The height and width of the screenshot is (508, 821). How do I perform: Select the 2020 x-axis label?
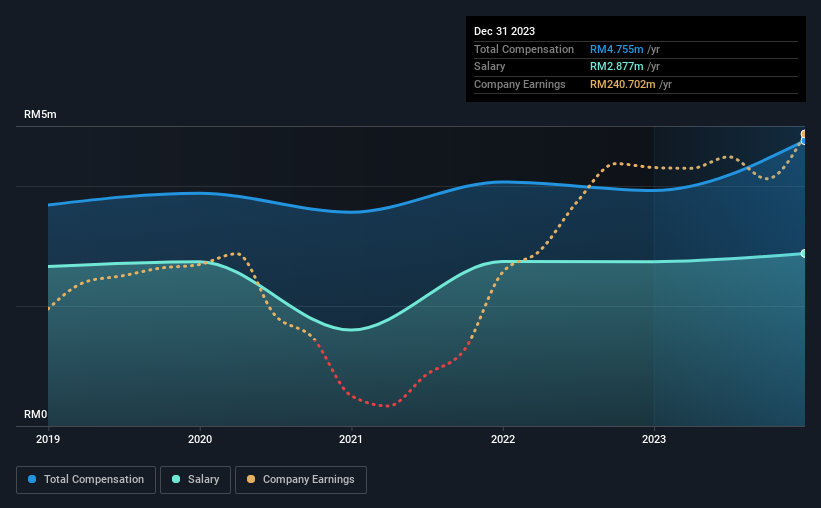(x=200, y=439)
